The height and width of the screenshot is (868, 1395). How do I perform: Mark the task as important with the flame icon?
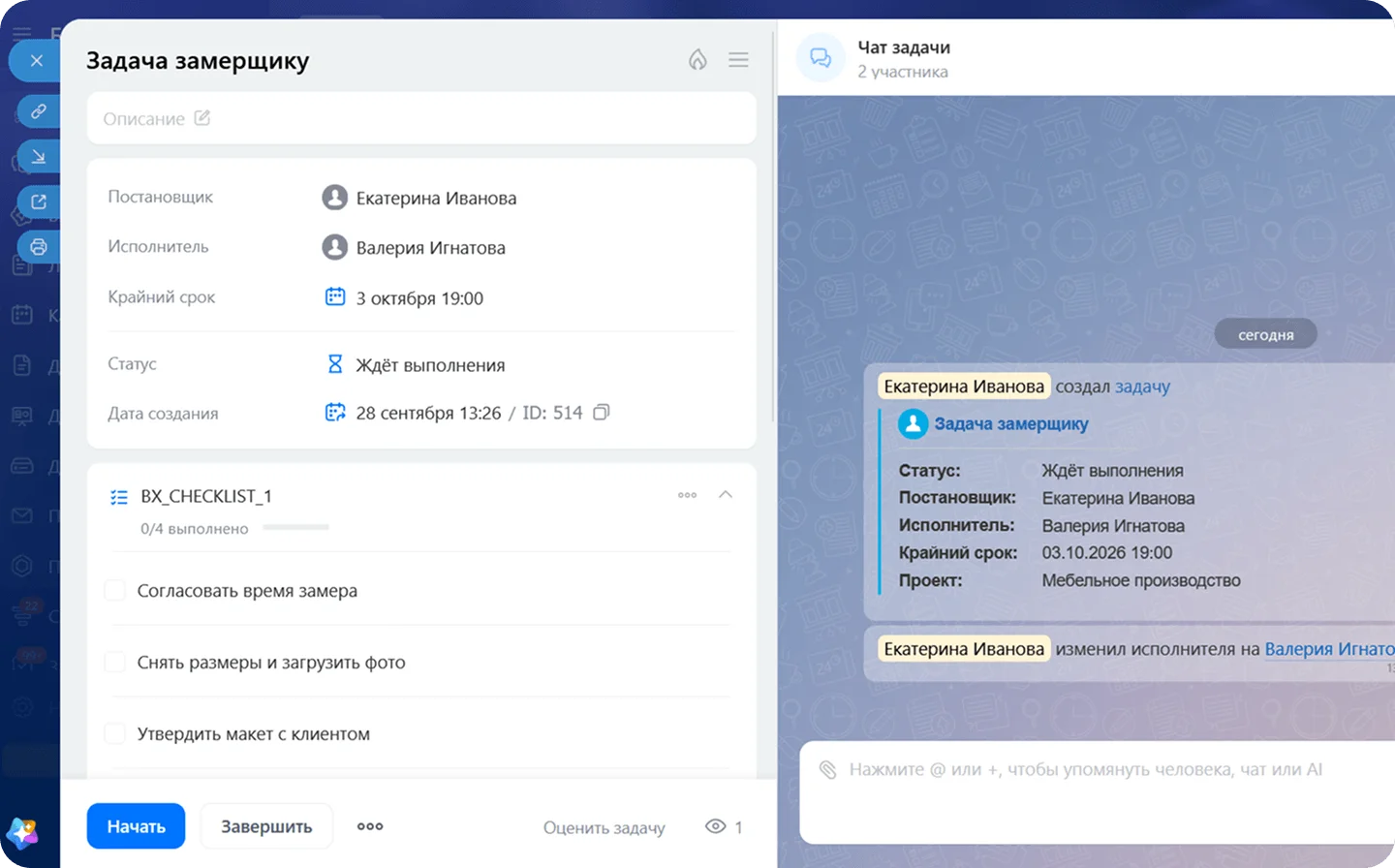tap(697, 60)
